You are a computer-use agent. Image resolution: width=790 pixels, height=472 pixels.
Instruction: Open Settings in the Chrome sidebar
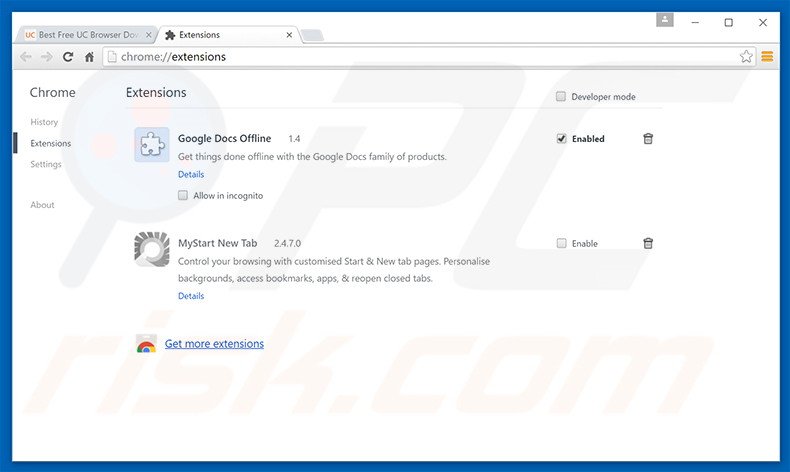[x=46, y=164]
